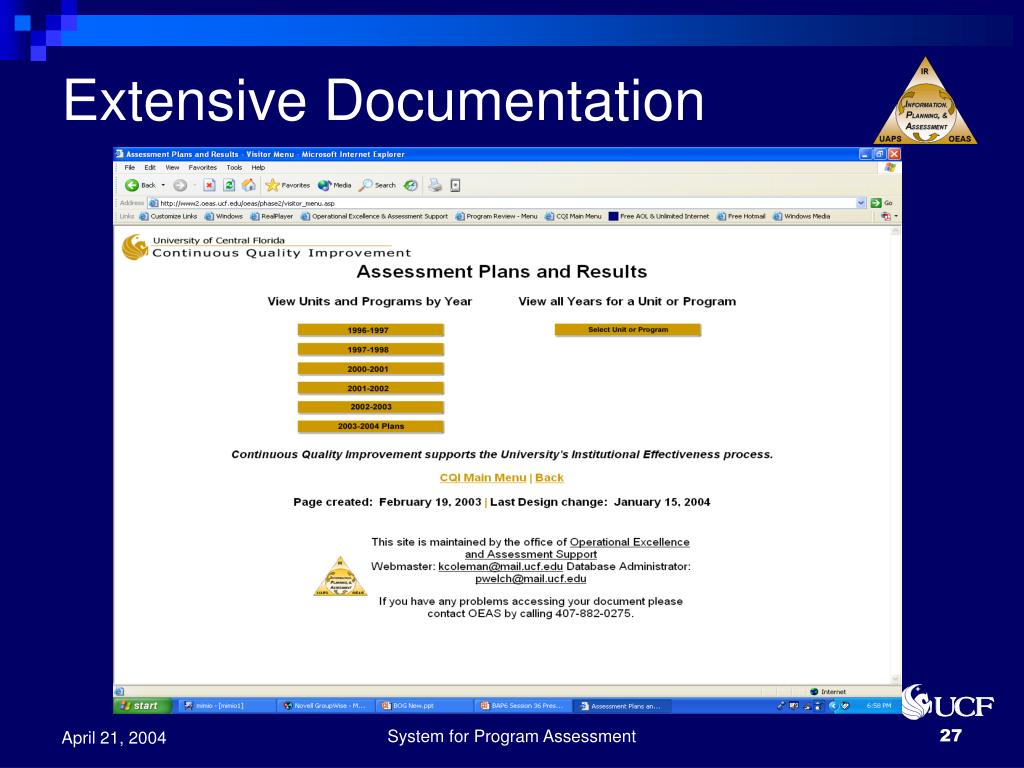Email webmaster kcoleman@mail.ucf.edu

pyautogui.click(x=500, y=566)
